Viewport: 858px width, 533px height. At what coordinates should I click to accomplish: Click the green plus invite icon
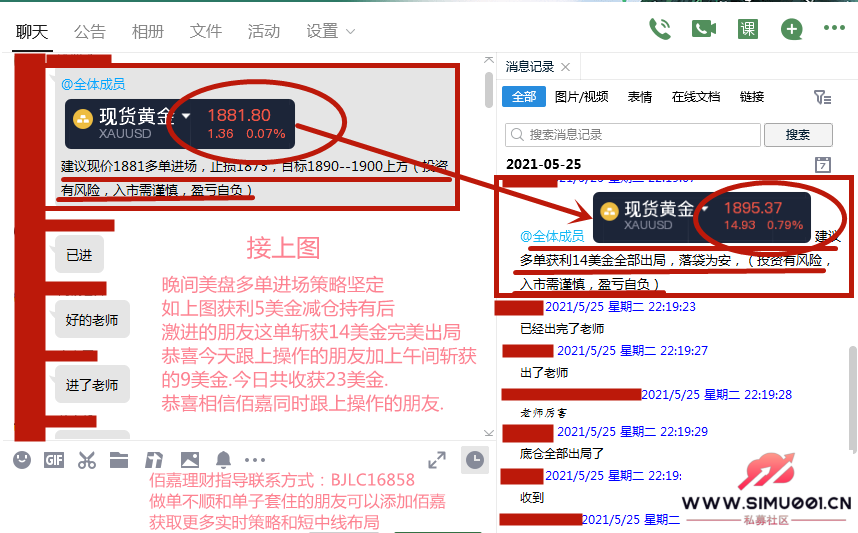tap(791, 29)
